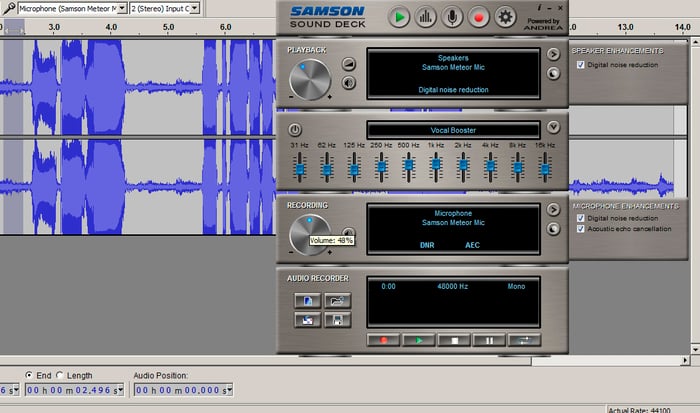Toggle the equalizer power button
This screenshot has width=700, height=413.
[x=295, y=130]
